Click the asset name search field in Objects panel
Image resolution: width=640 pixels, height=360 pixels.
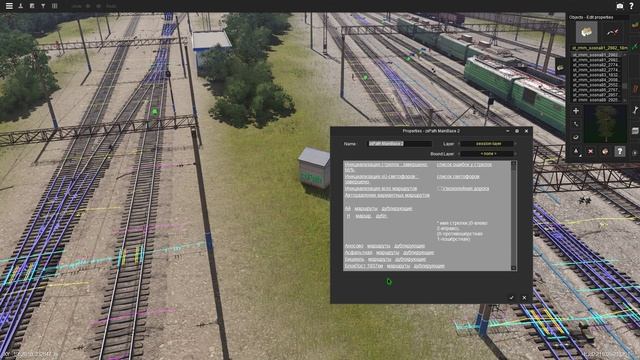(x=599, y=48)
